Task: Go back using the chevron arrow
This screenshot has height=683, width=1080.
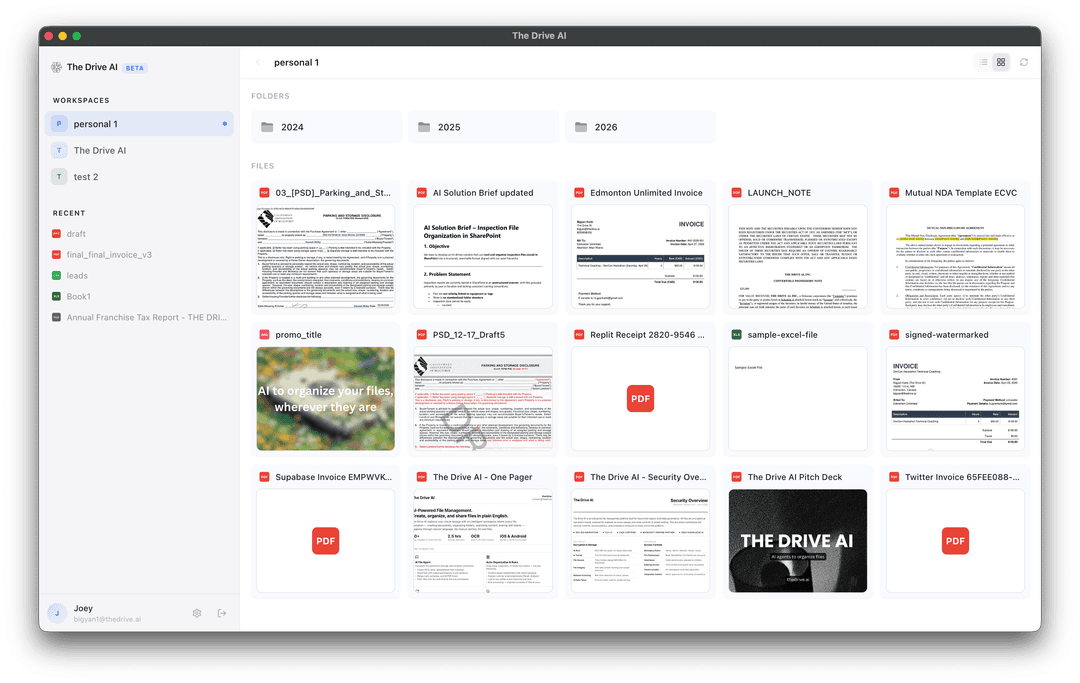Action: [x=258, y=63]
